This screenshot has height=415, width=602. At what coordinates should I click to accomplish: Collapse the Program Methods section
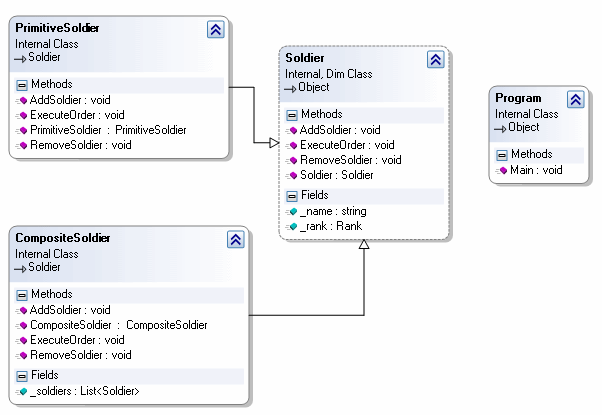(x=502, y=154)
